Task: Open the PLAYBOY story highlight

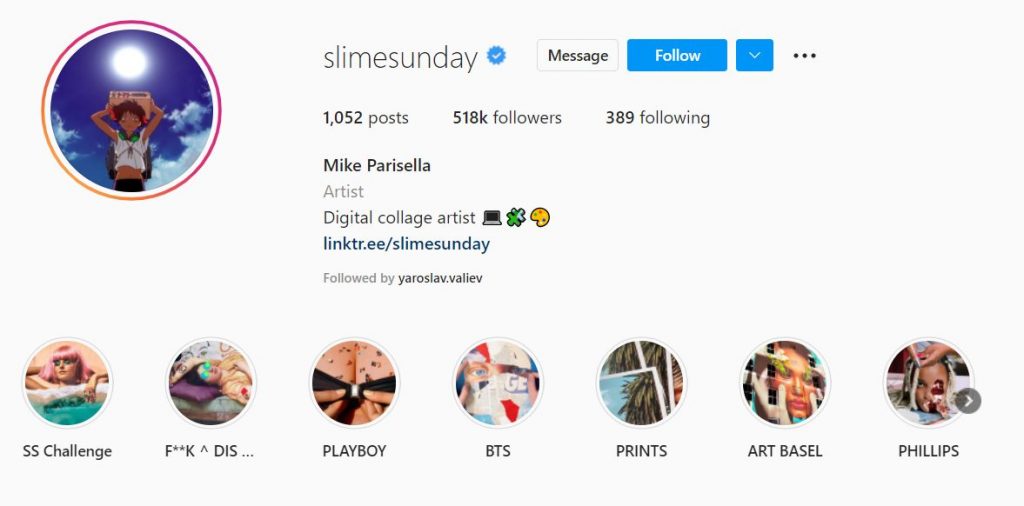Action: (x=354, y=383)
